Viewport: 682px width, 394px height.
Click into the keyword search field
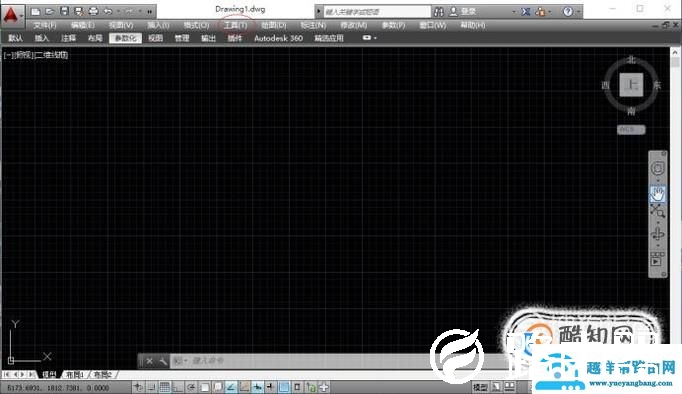pyautogui.click(x=377, y=12)
